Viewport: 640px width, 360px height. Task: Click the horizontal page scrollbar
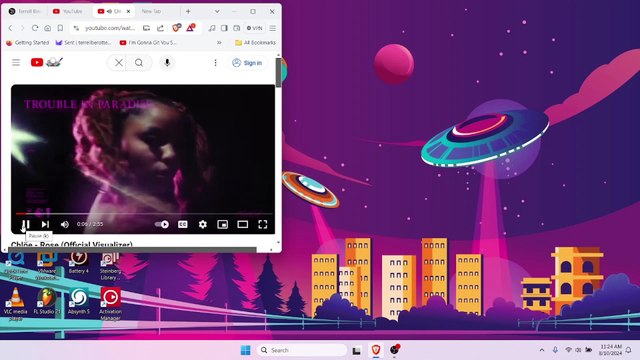pos(132,250)
